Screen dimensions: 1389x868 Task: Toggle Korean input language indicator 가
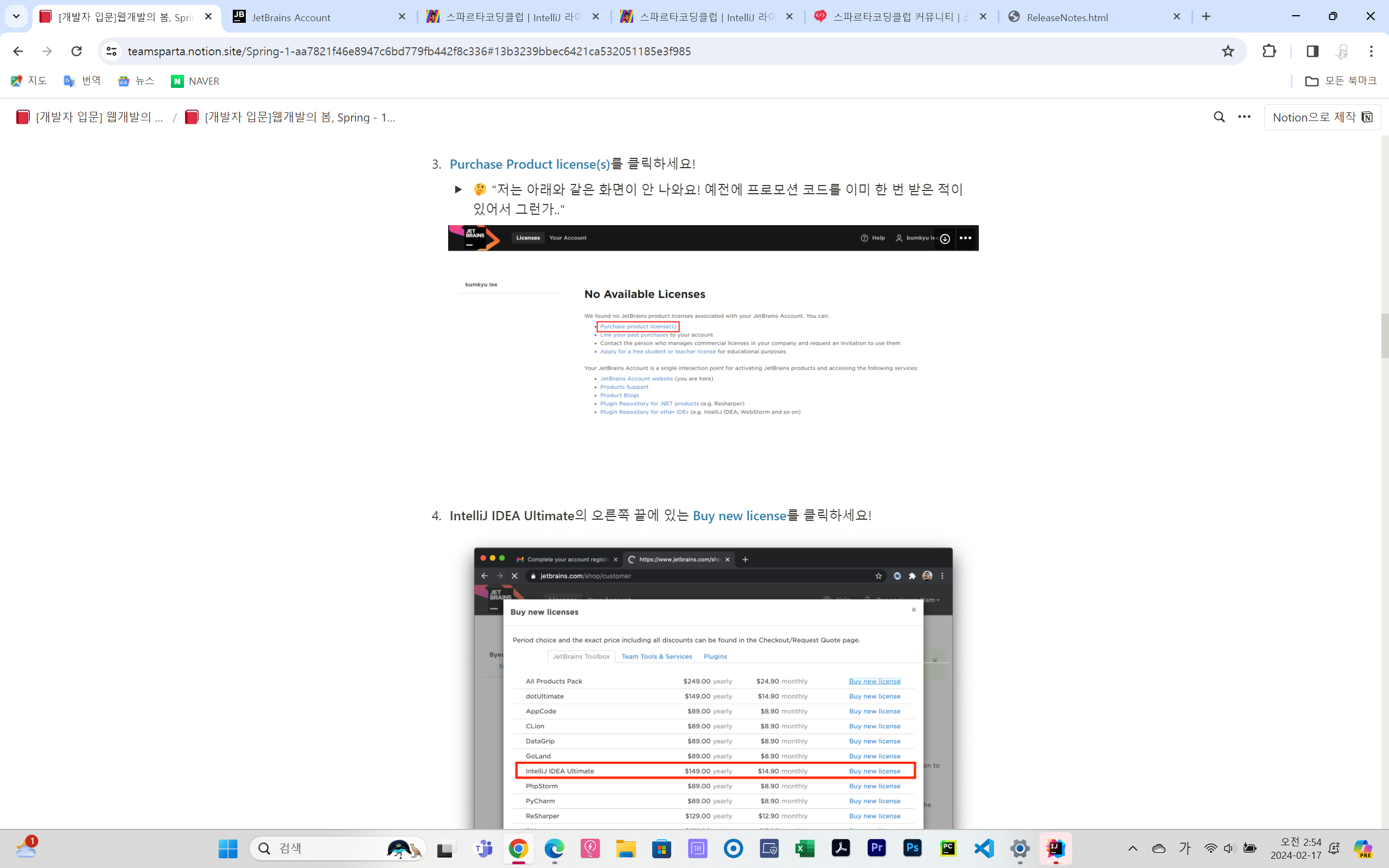[x=1185, y=848]
